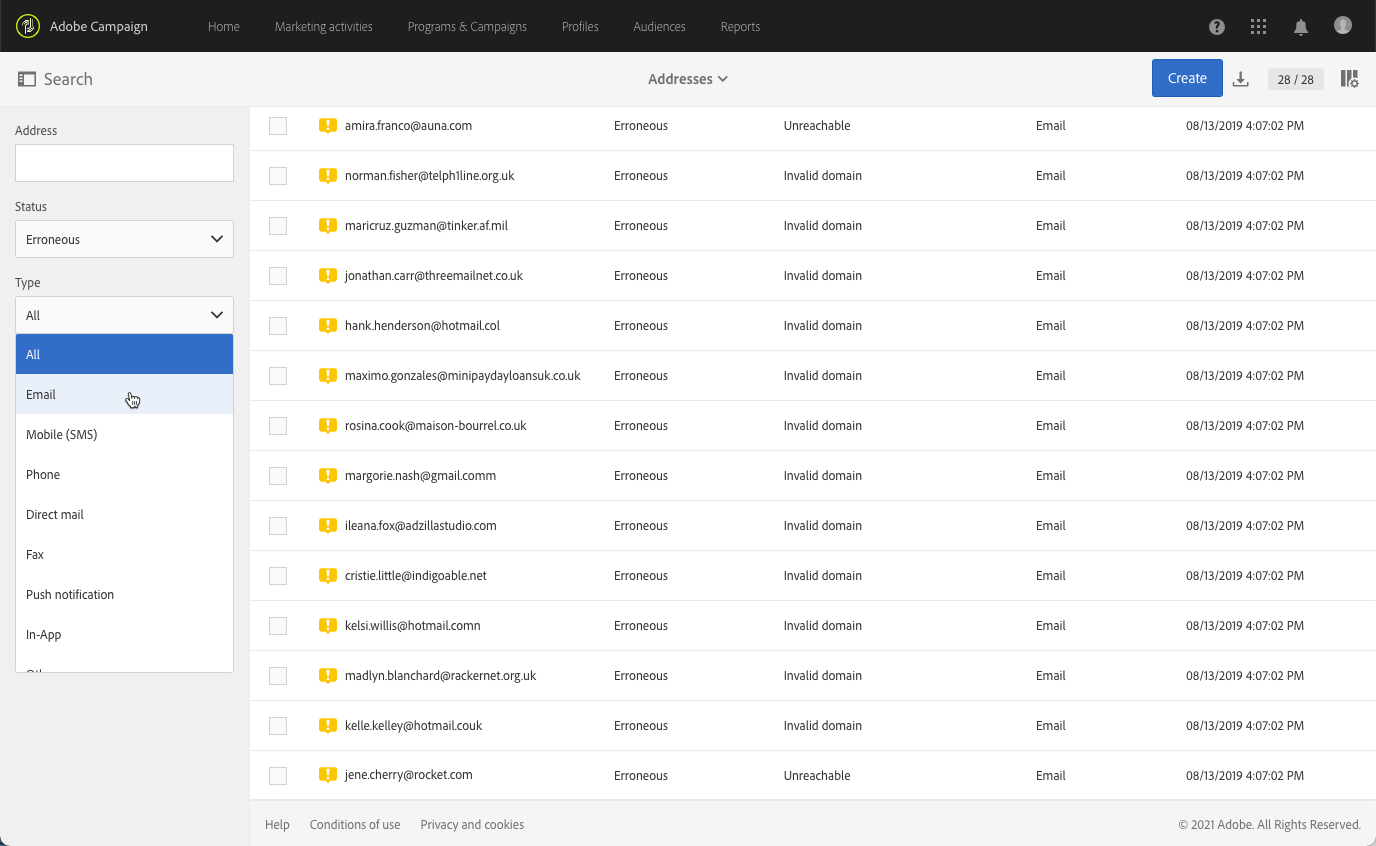Open the Addresses dropdown in the header
The image size is (1376, 846).
tap(688, 79)
